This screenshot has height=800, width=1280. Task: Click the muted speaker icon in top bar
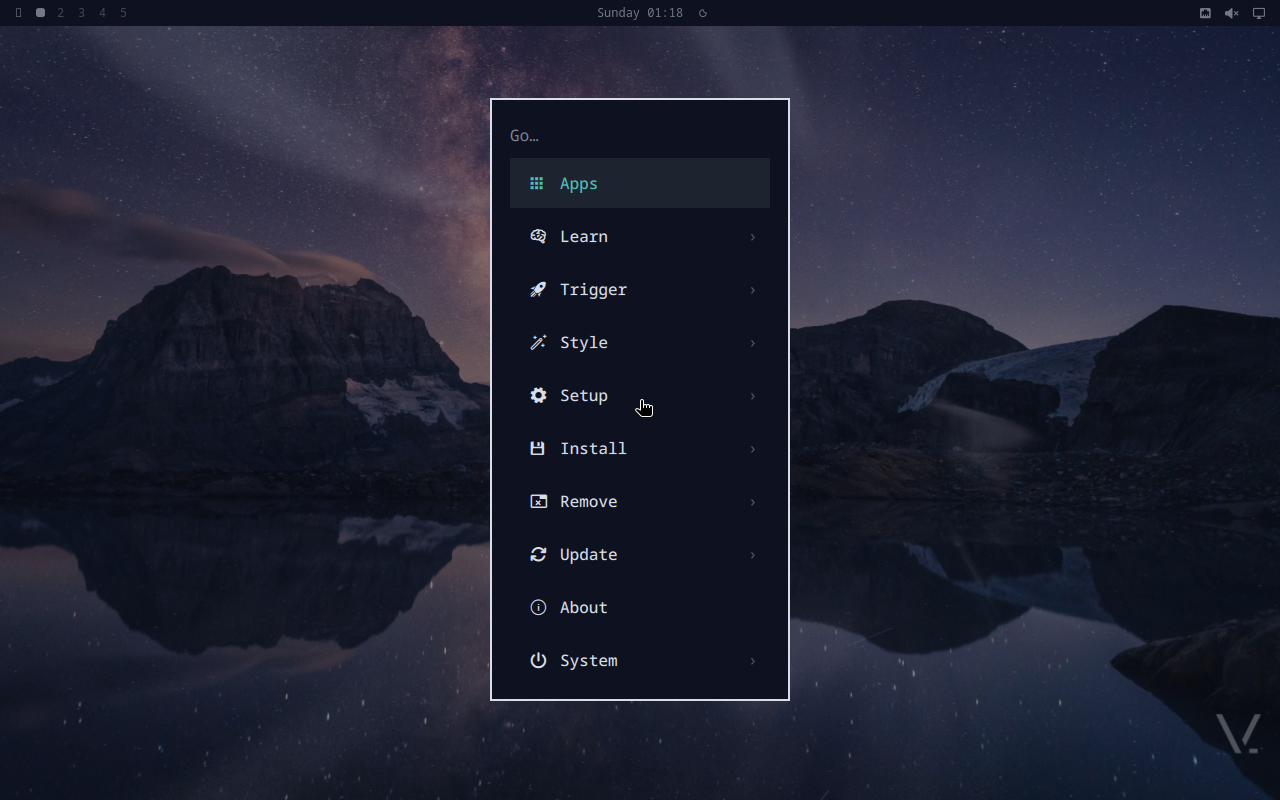(1232, 13)
